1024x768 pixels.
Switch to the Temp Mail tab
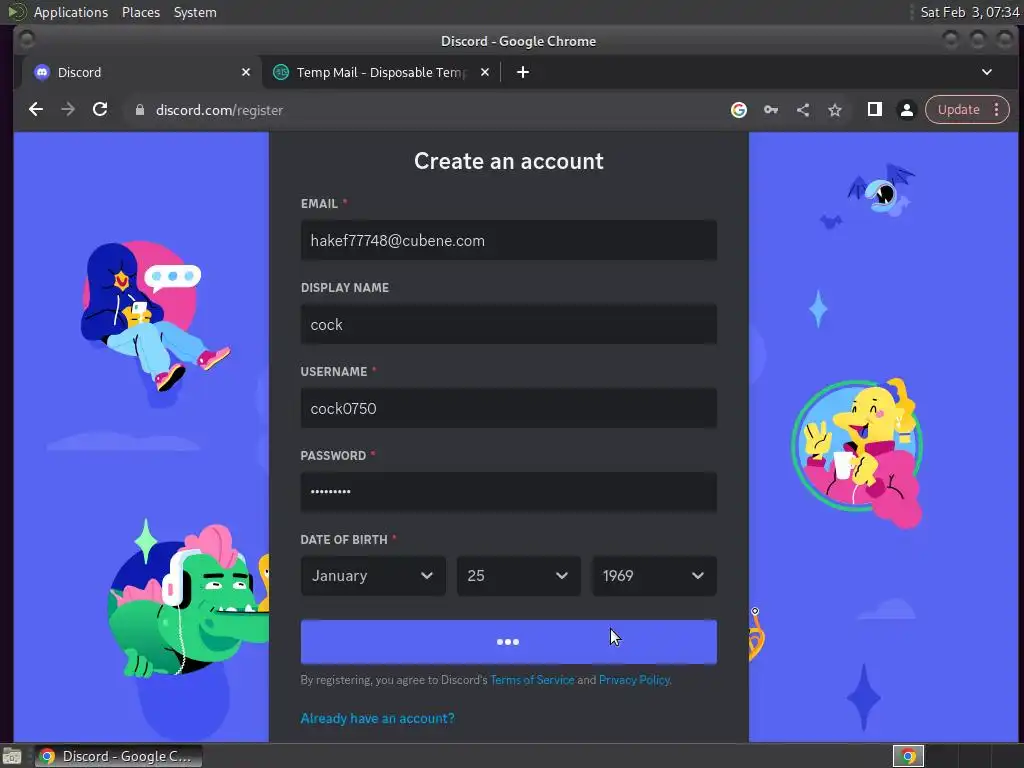(x=381, y=72)
